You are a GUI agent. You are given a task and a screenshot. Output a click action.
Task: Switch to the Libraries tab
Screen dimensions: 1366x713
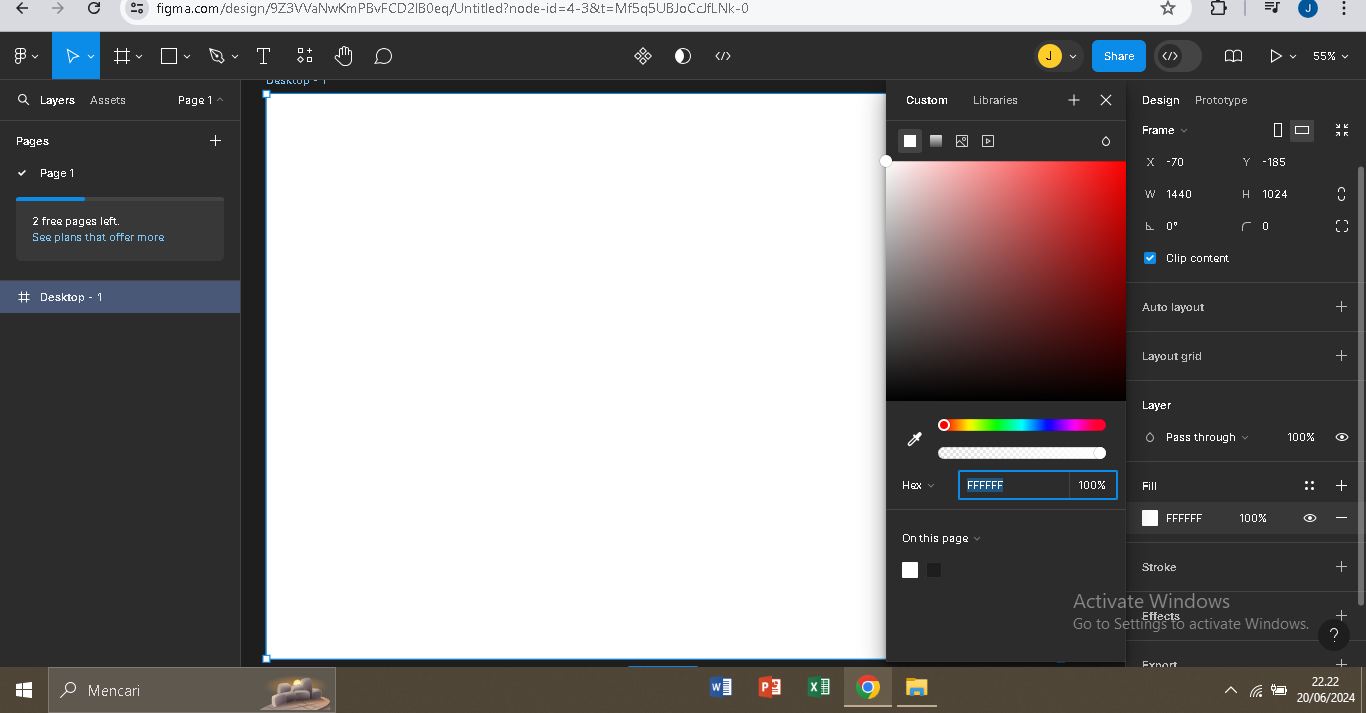995,100
